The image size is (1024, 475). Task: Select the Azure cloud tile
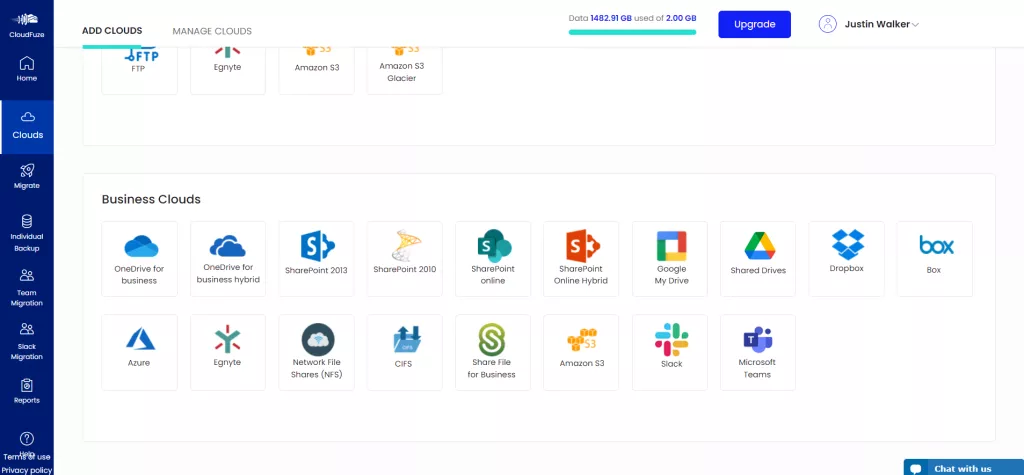click(139, 353)
